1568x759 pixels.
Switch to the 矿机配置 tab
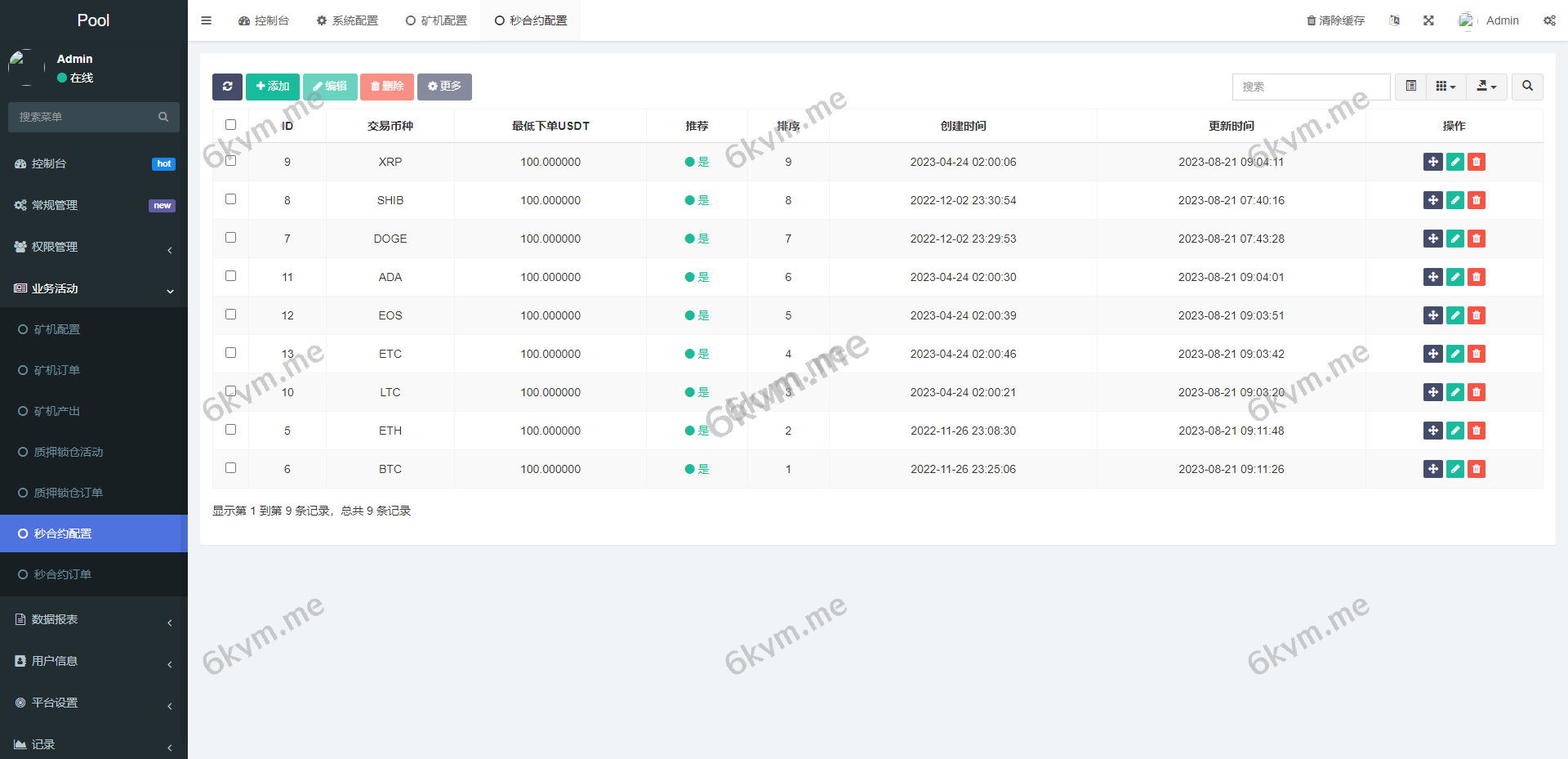coord(437,20)
